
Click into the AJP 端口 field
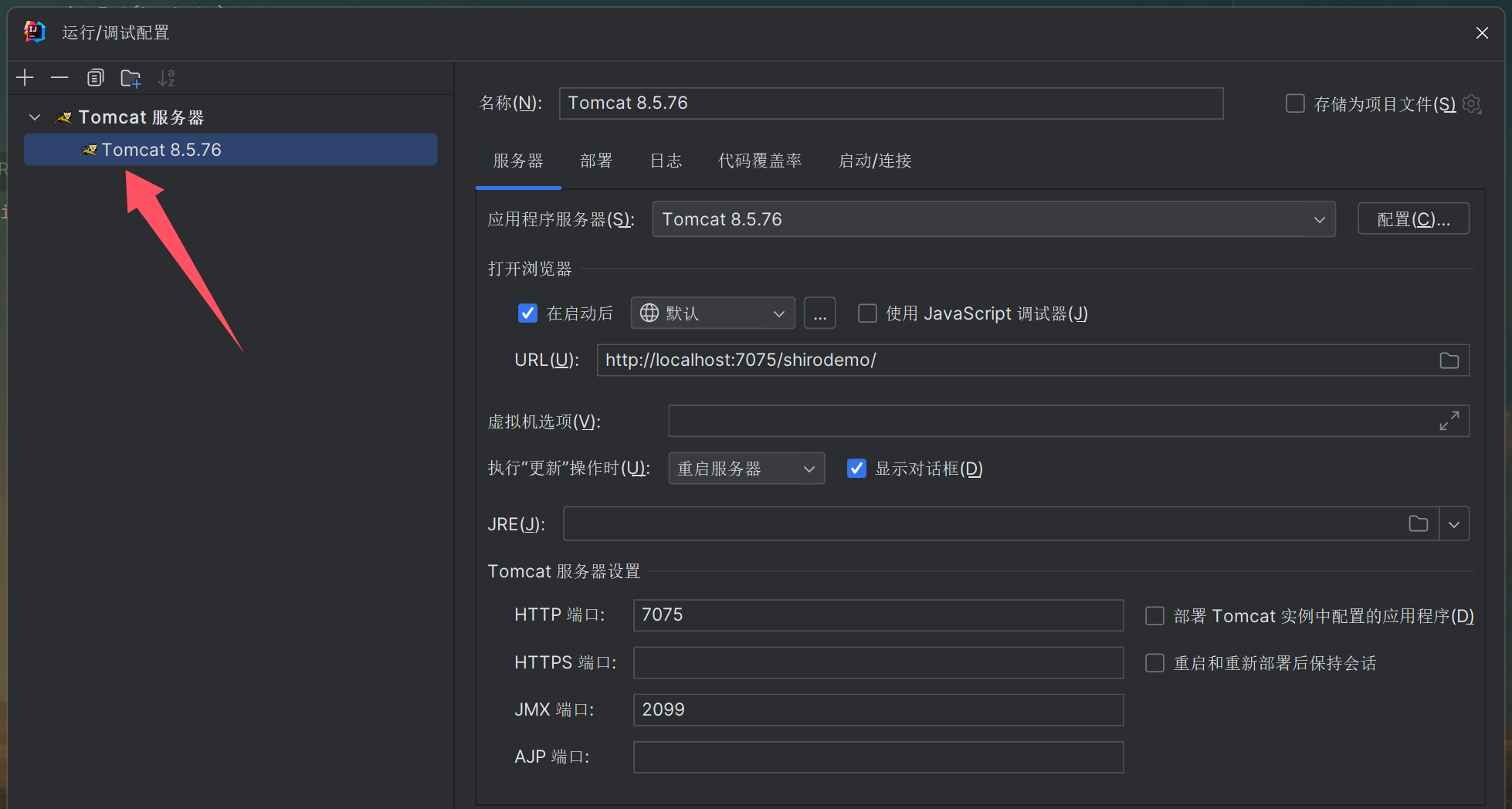[x=878, y=757]
